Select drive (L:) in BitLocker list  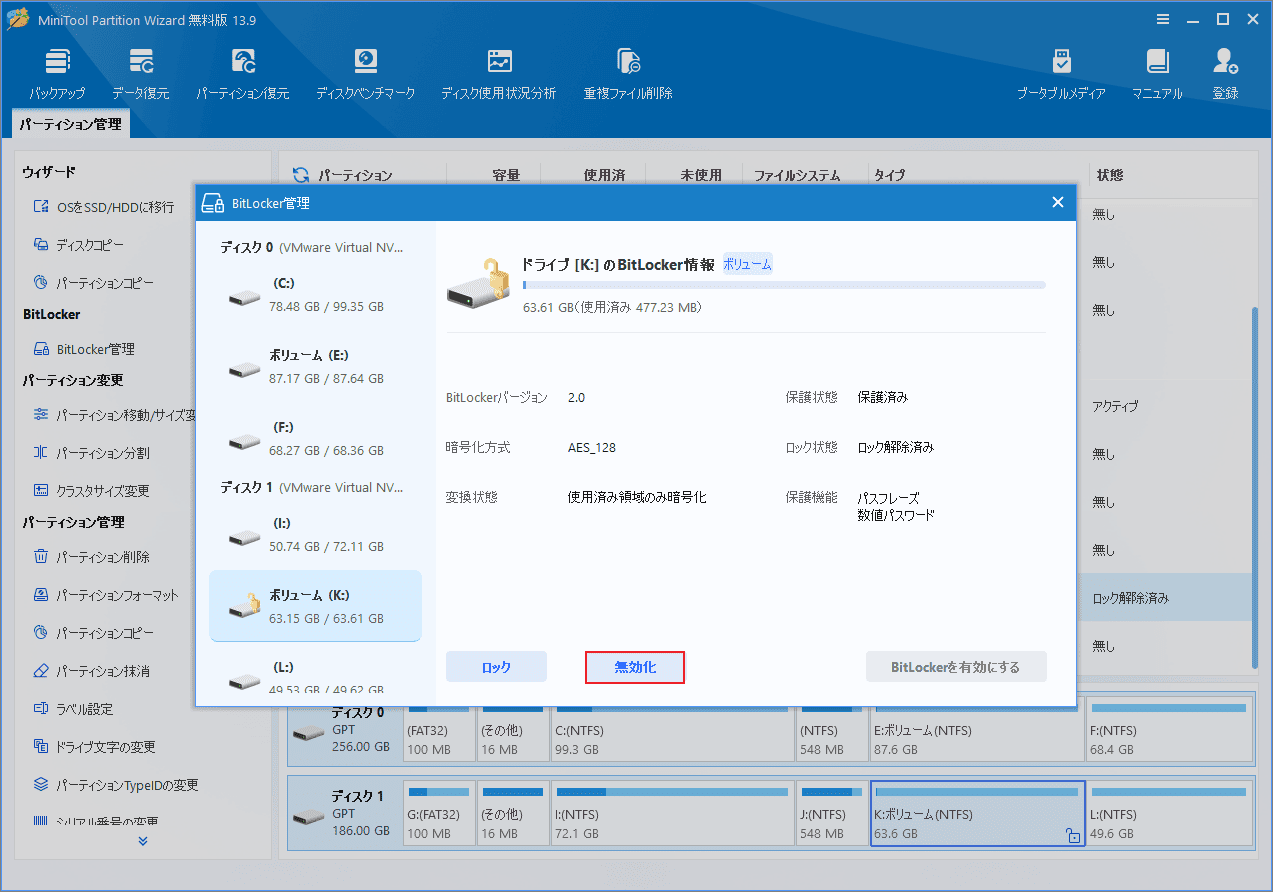click(x=315, y=677)
